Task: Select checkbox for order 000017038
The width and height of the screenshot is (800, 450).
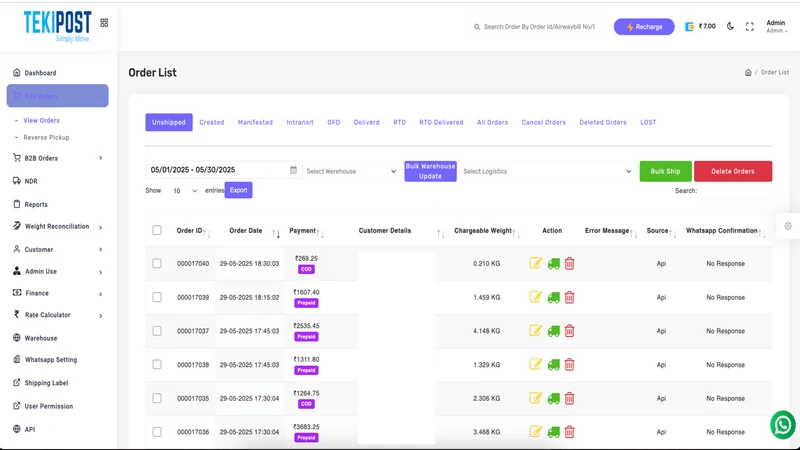Action: [x=157, y=364]
